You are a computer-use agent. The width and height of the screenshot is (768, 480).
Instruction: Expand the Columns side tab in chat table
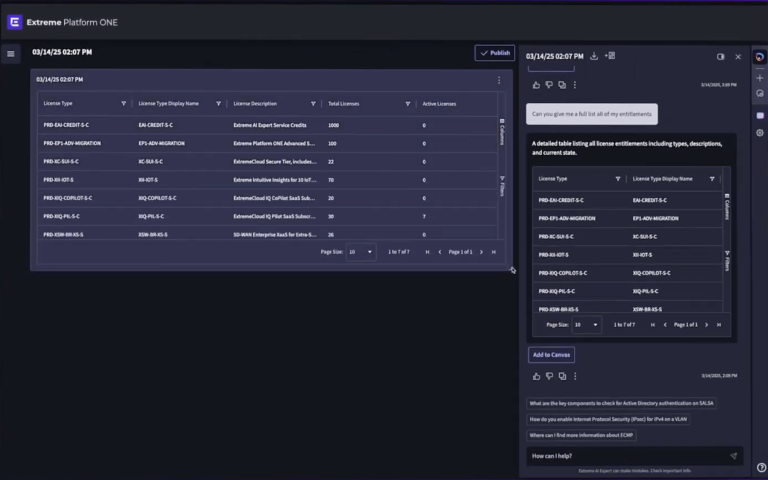(727, 207)
